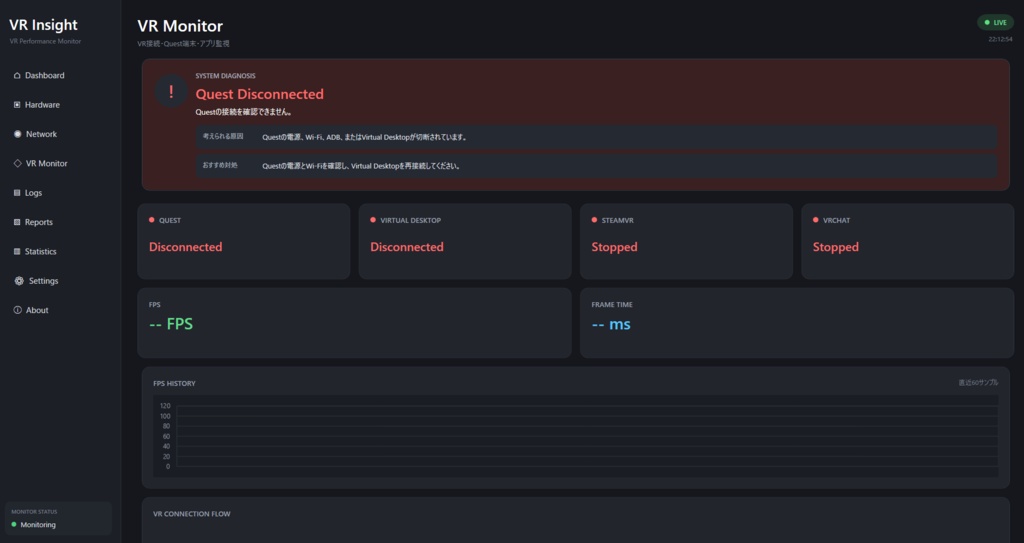Click the STEAMVR card Stopped status
Image resolution: width=1024 pixels, height=543 pixels.
coord(615,247)
